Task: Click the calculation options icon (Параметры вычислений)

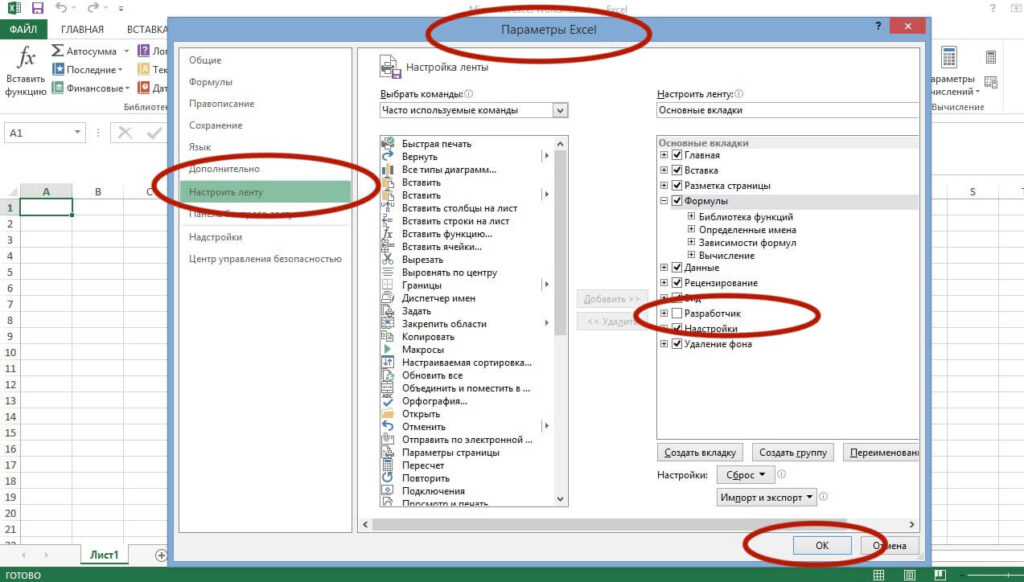Action: 949,57
